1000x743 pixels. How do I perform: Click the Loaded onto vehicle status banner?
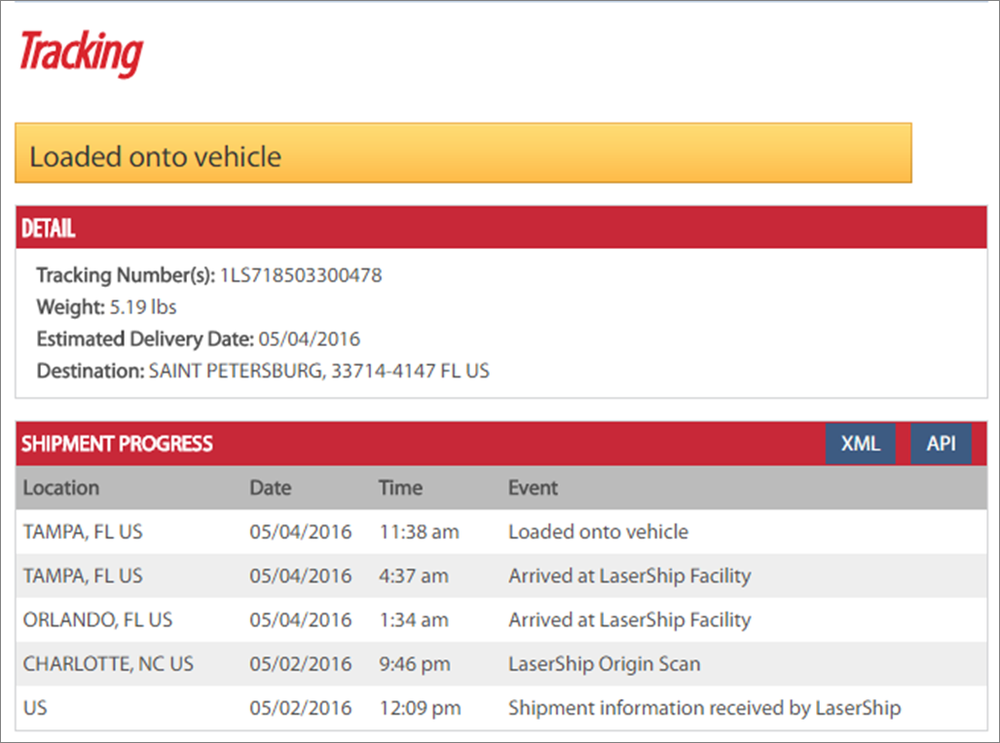coord(463,153)
